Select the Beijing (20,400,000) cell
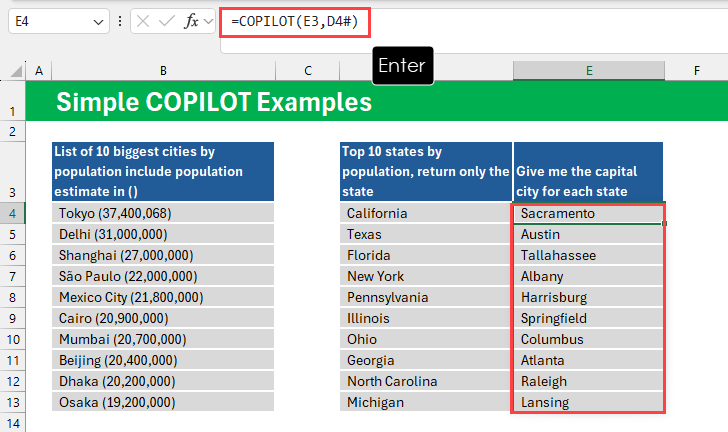 click(163, 360)
